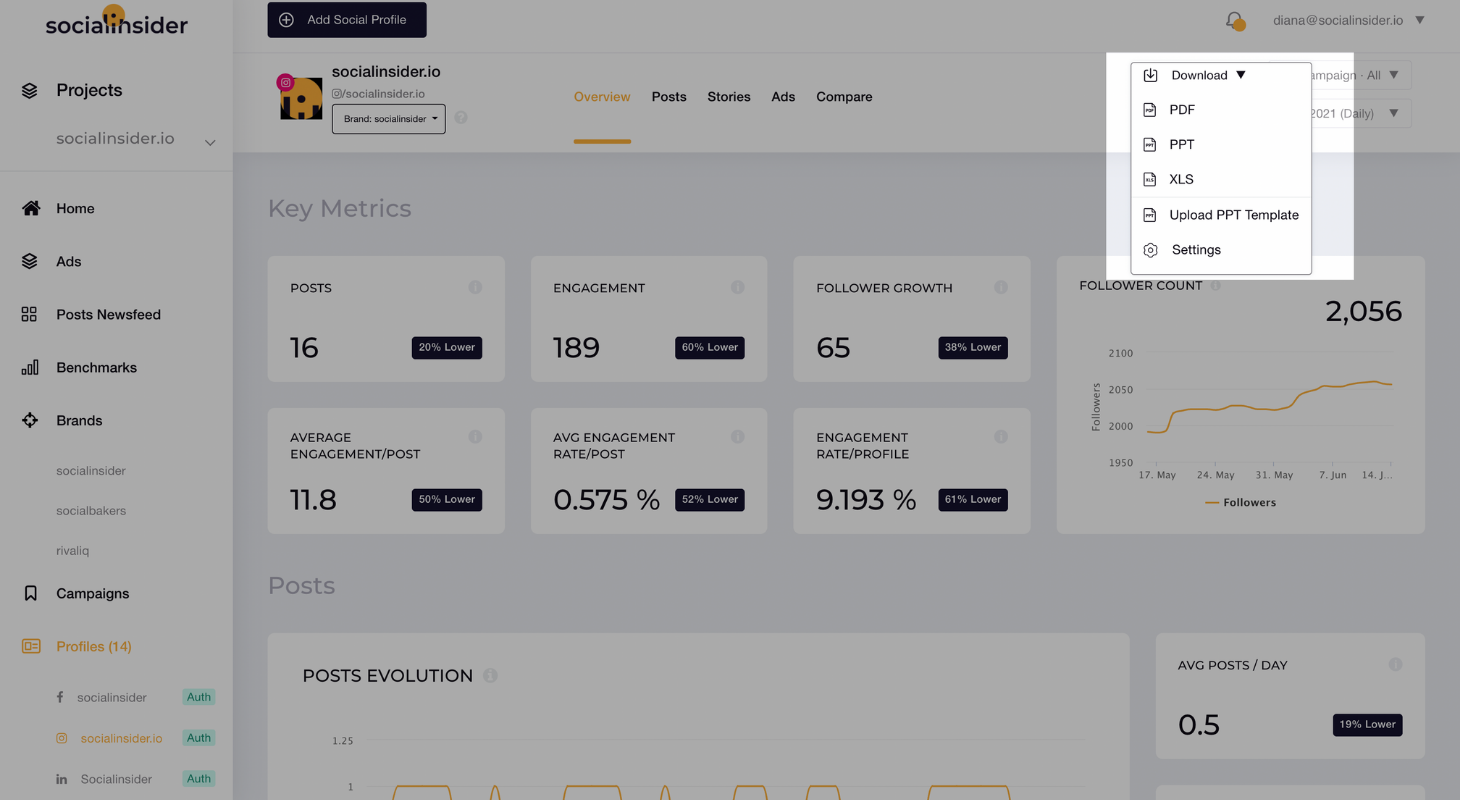Click the PPT file icon
1460x800 pixels.
(x=1150, y=145)
